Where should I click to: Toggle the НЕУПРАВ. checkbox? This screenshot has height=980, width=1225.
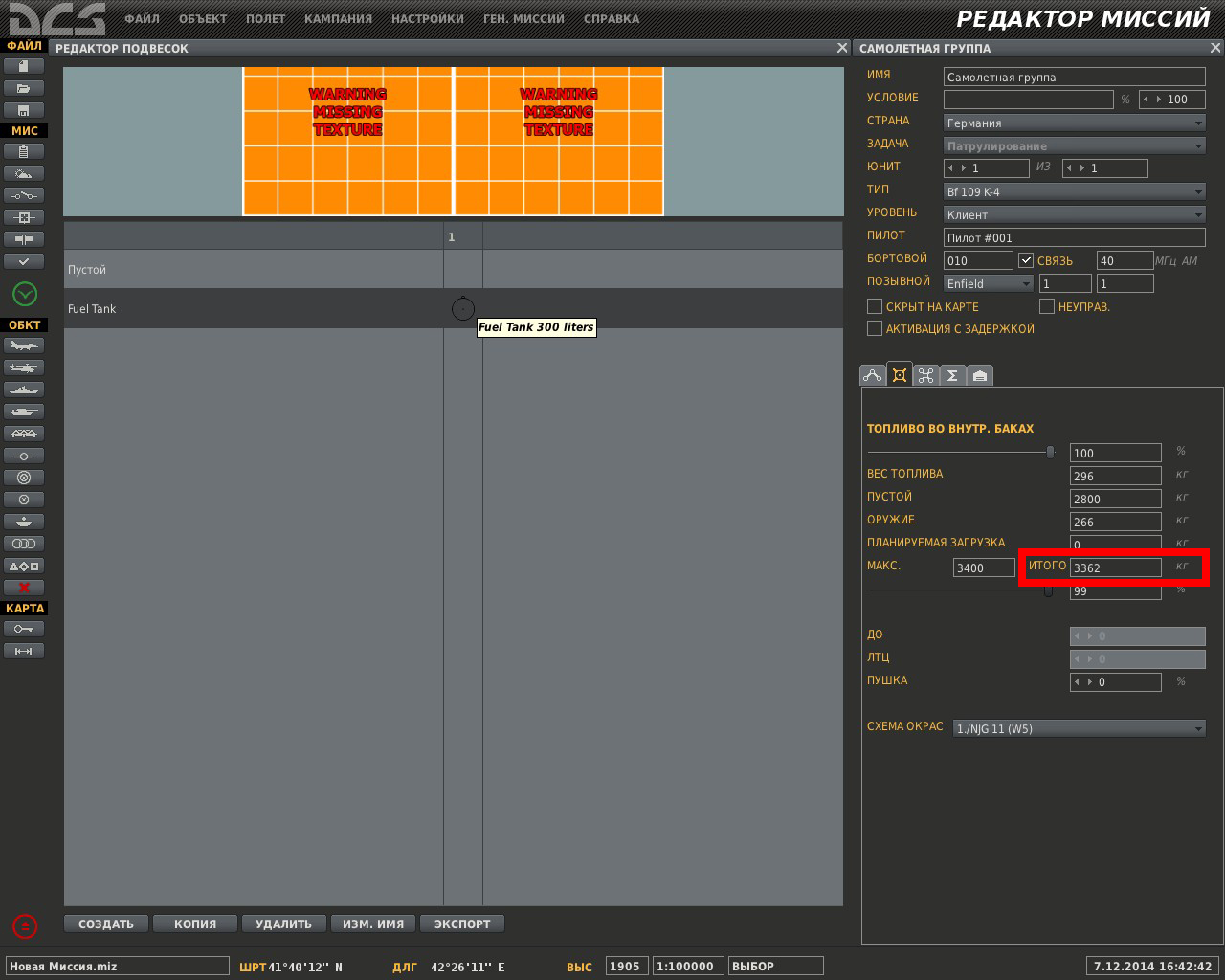(x=1047, y=306)
